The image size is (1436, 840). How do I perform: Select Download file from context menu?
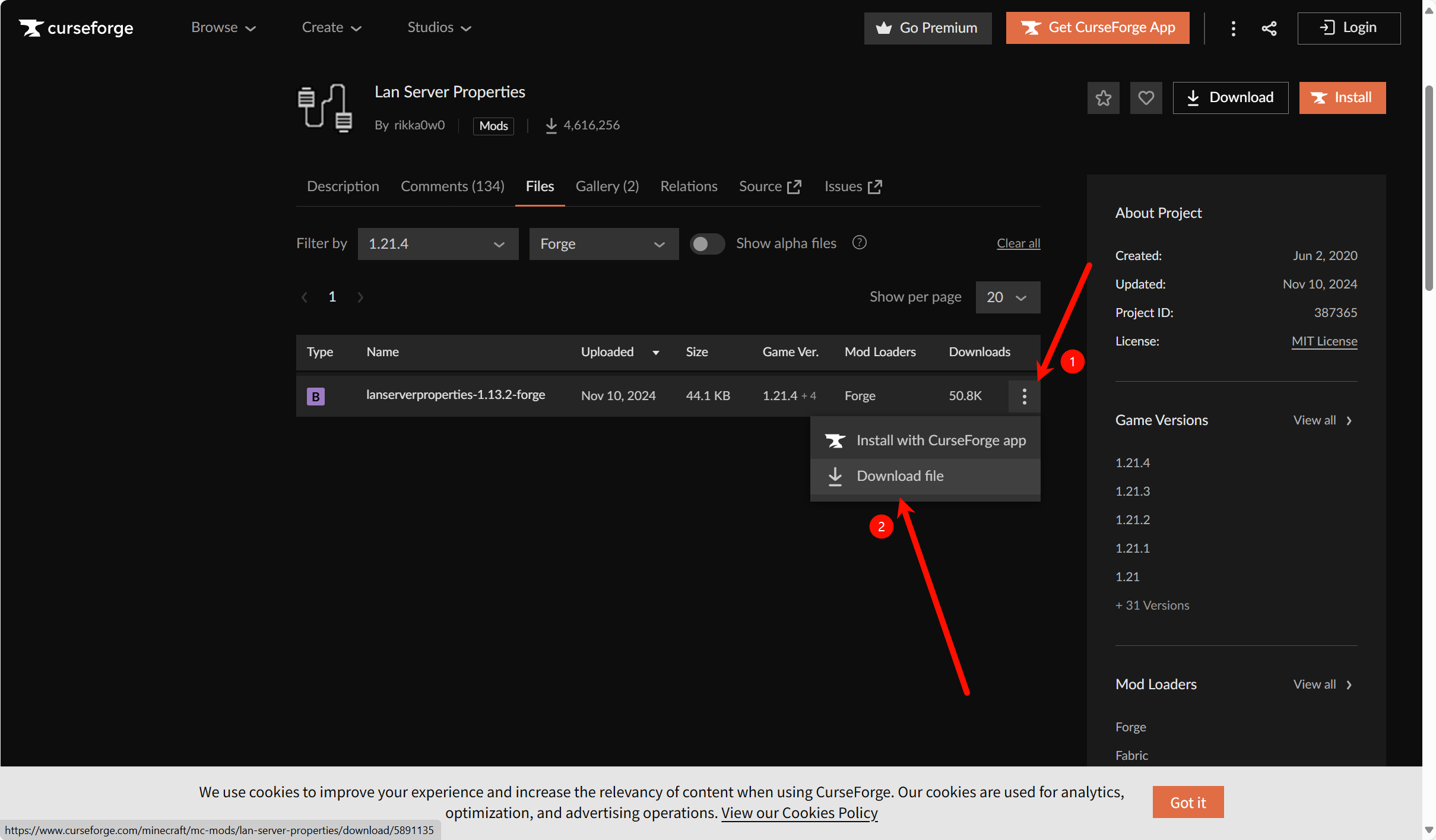pyautogui.click(x=900, y=476)
